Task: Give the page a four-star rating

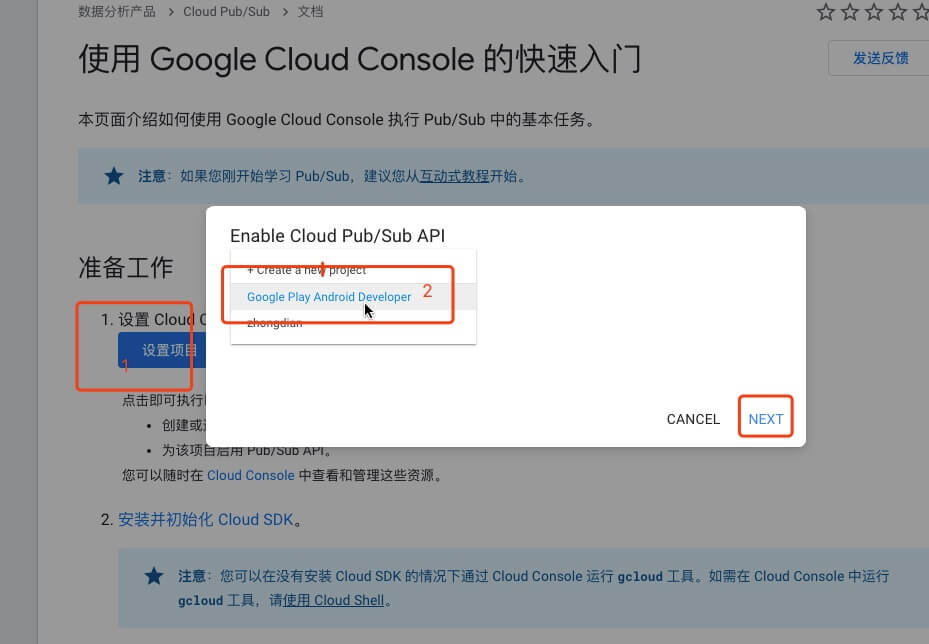Action: [x=898, y=12]
